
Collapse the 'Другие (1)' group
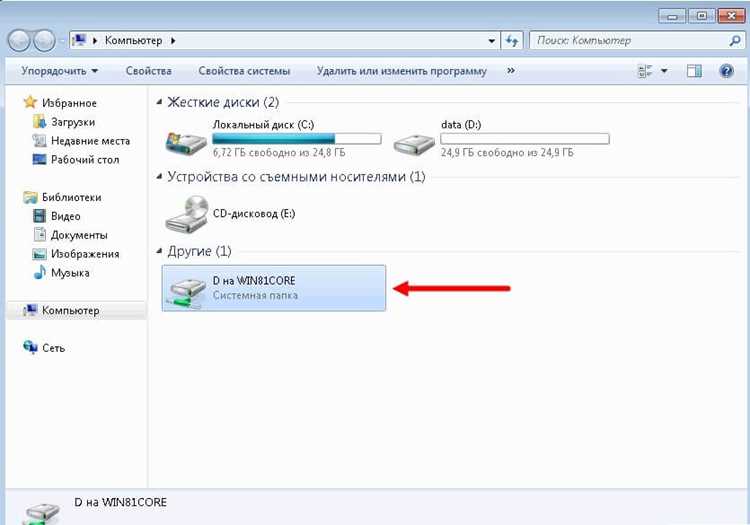(159, 251)
